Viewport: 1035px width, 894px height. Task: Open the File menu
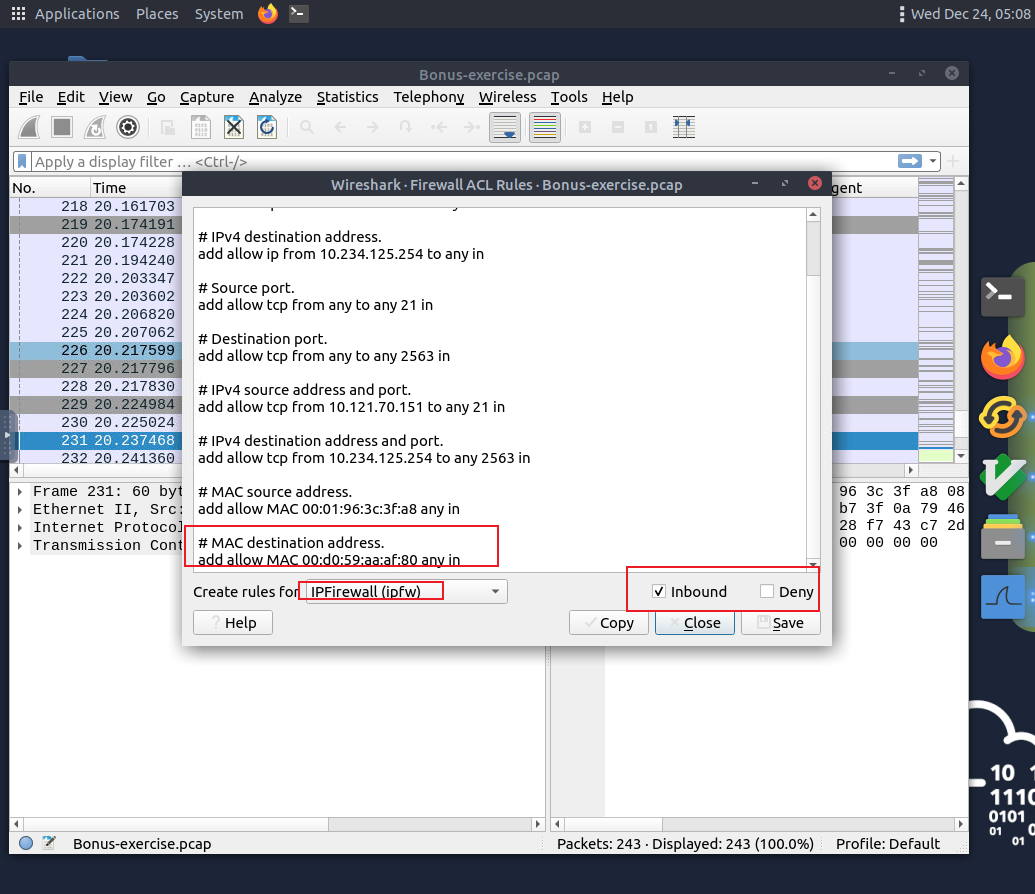click(x=31, y=97)
